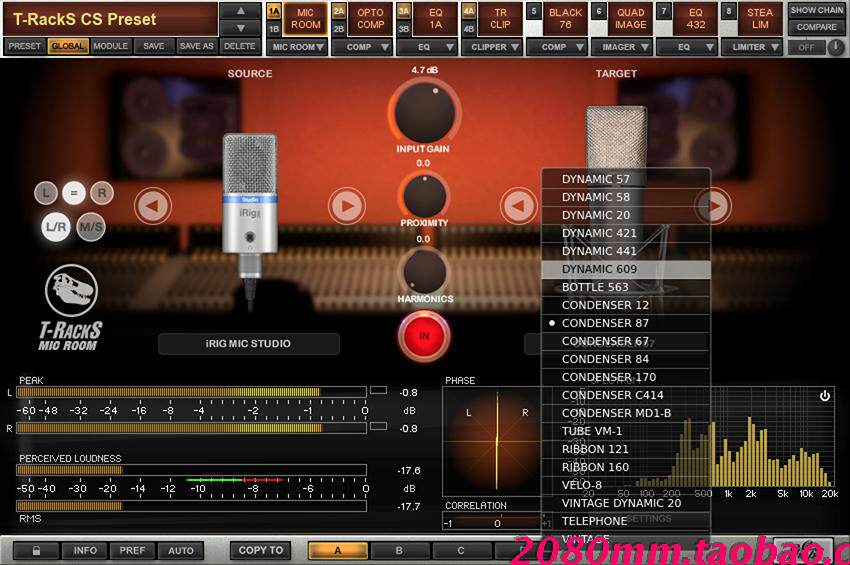
Task: Switch to snapshot A
Action: [338, 550]
